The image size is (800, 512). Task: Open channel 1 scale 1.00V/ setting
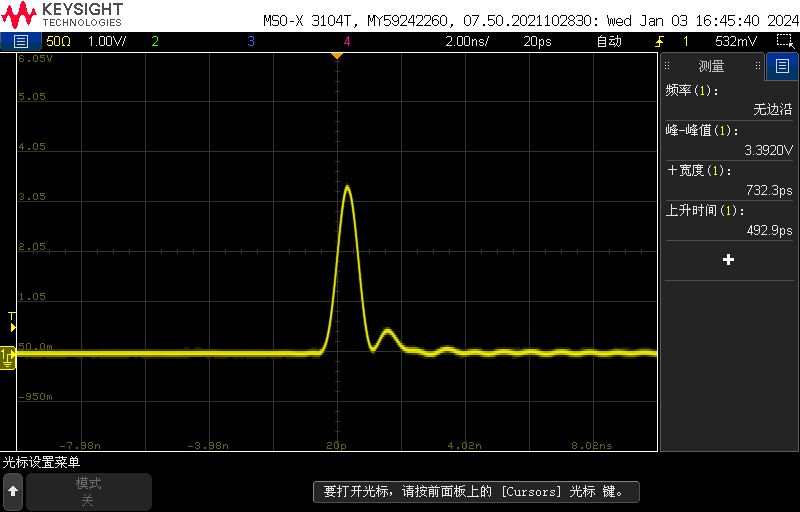[107, 41]
